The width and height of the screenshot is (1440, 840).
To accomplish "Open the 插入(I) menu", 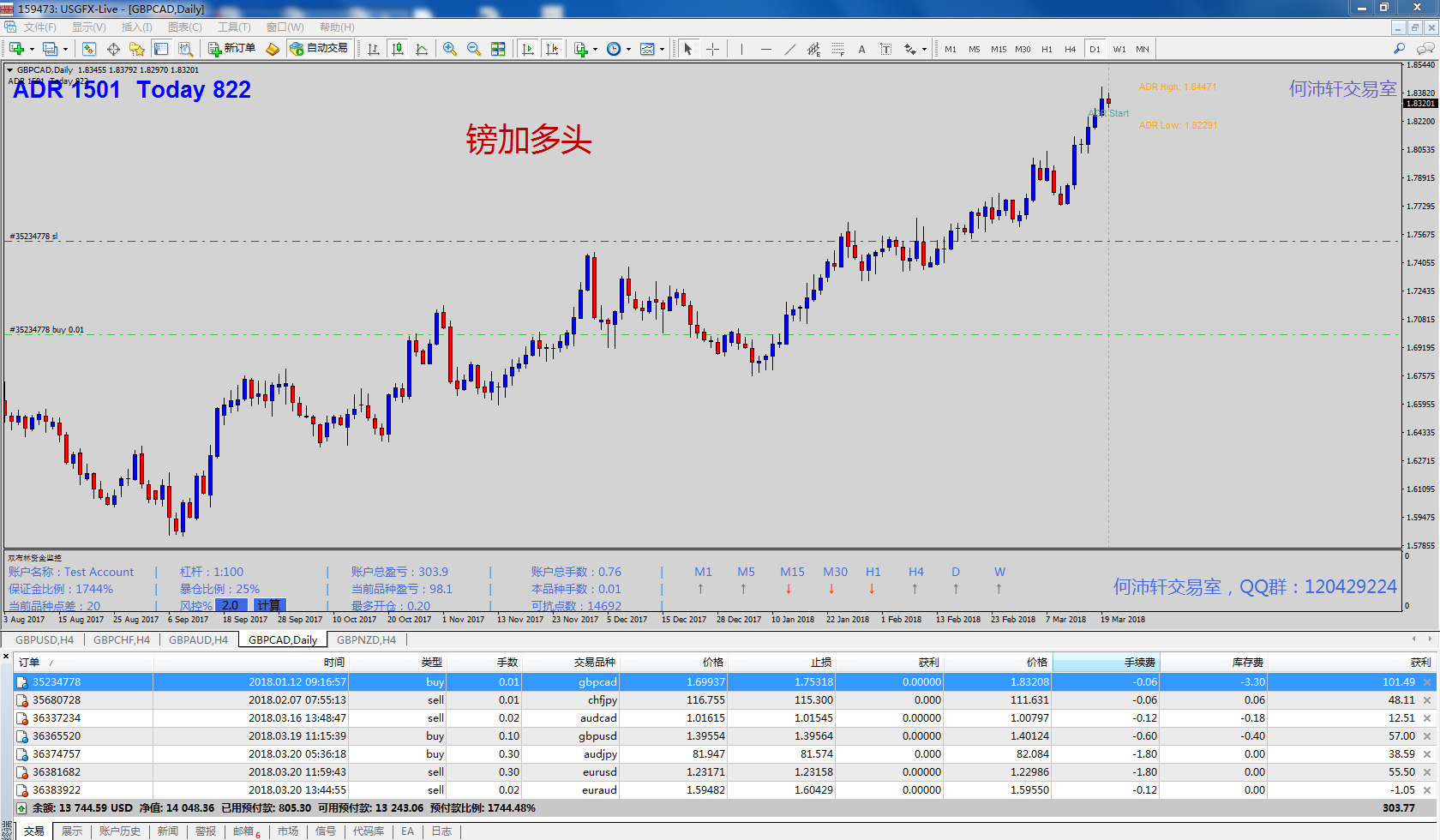I will click(136, 27).
